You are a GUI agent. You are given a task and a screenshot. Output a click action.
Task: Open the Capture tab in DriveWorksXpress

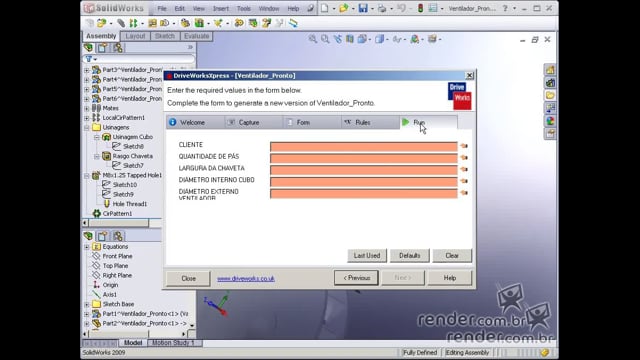(x=253, y=122)
